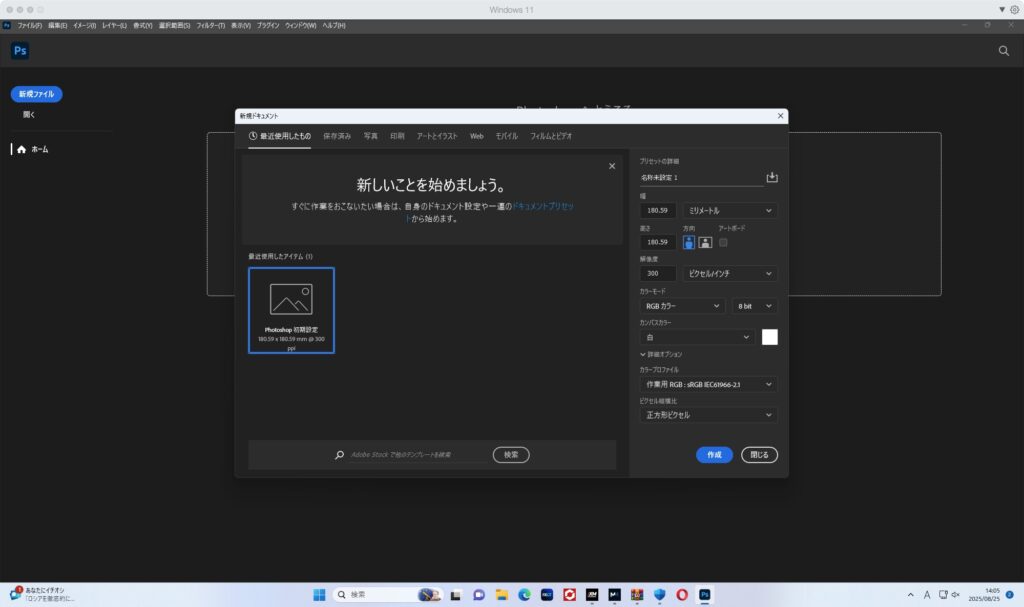Image resolution: width=1024 pixels, height=607 pixels.
Task: Switch to the フィルムとビデオ tab
Action: tap(551, 136)
